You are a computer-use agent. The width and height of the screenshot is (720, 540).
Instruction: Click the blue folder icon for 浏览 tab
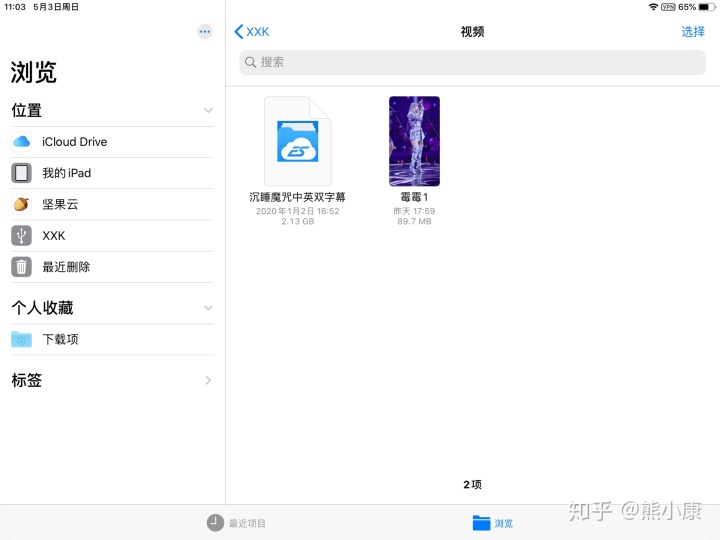click(481, 523)
